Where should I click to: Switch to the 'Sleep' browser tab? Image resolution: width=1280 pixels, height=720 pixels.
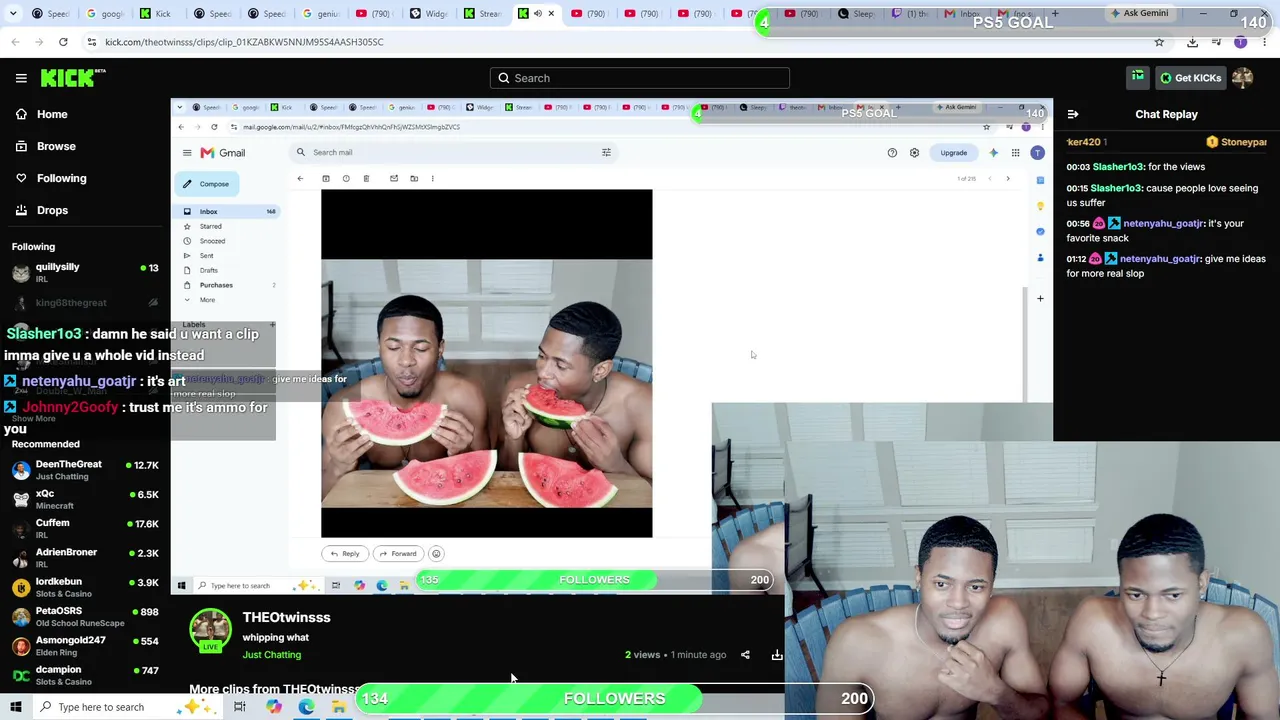pyautogui.click(x=857, y=14)
